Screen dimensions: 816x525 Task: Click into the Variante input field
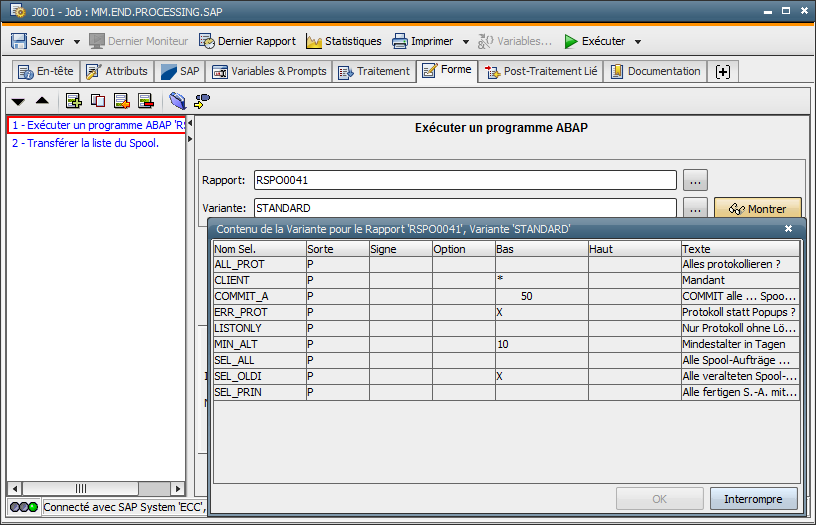(465, 208)
